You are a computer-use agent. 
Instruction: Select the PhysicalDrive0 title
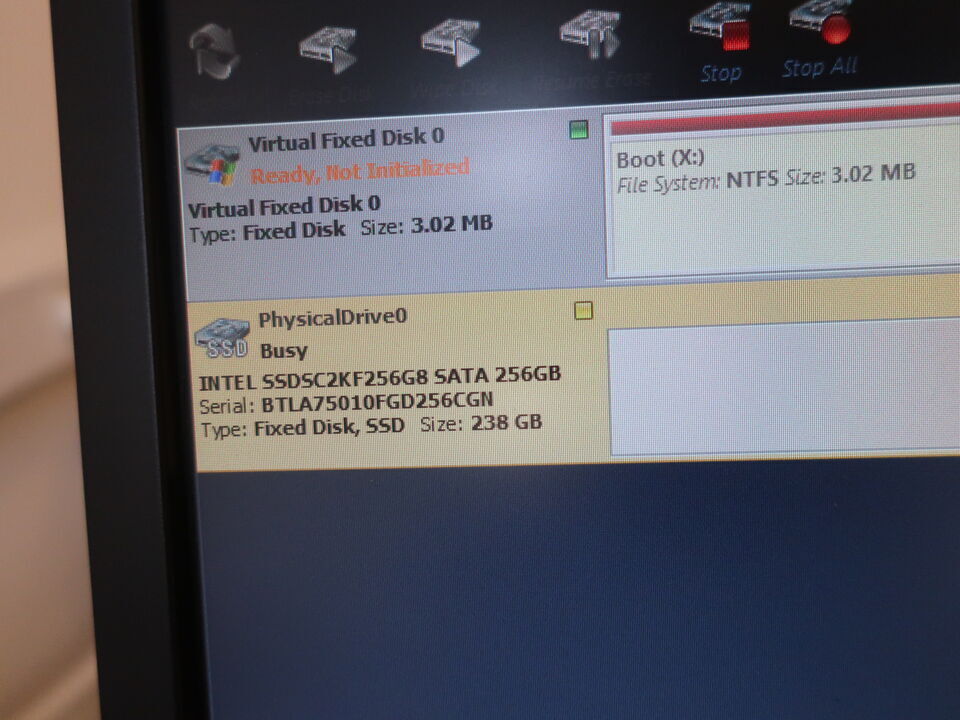click(333, 319)
